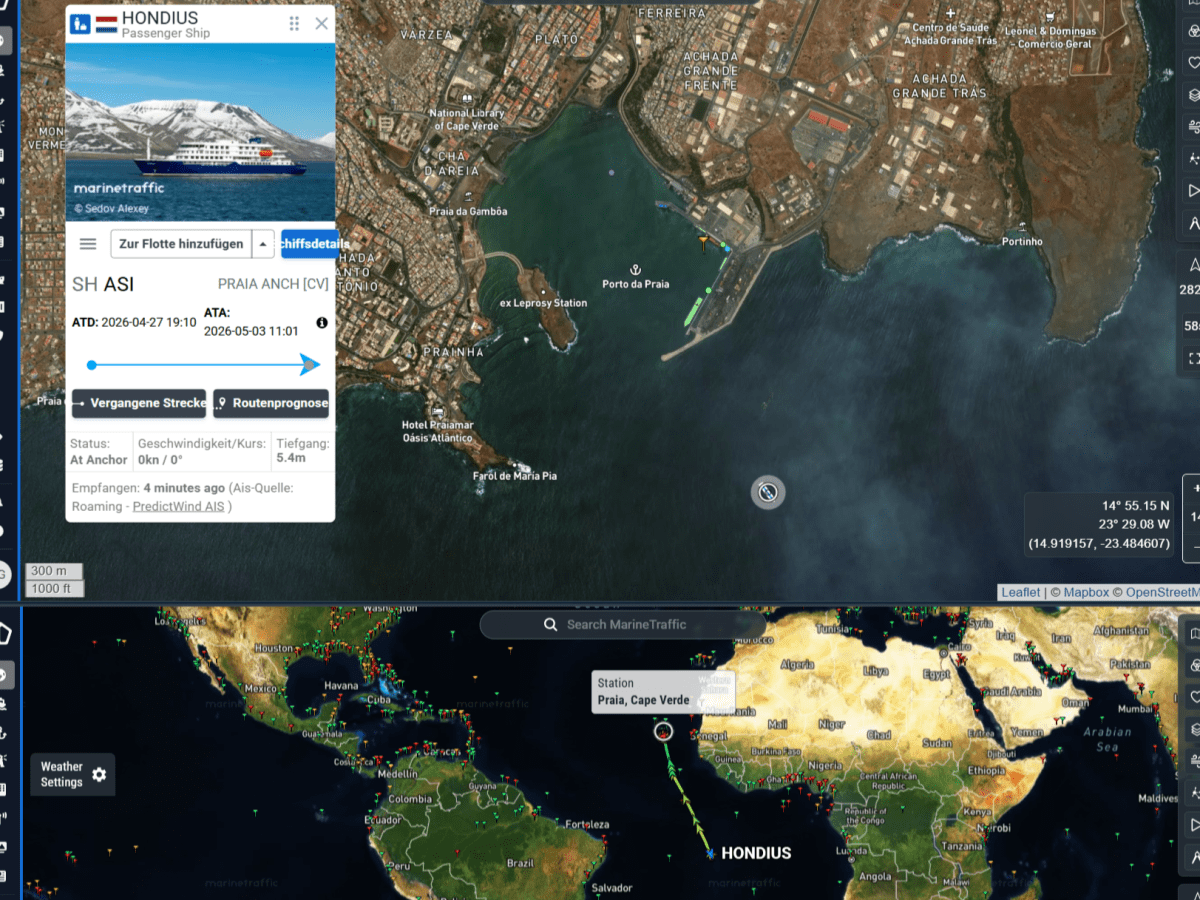This screenshot has width=1200, height=900.
Task: Show the Routenprognose route forecast
Action: point(271,404)
